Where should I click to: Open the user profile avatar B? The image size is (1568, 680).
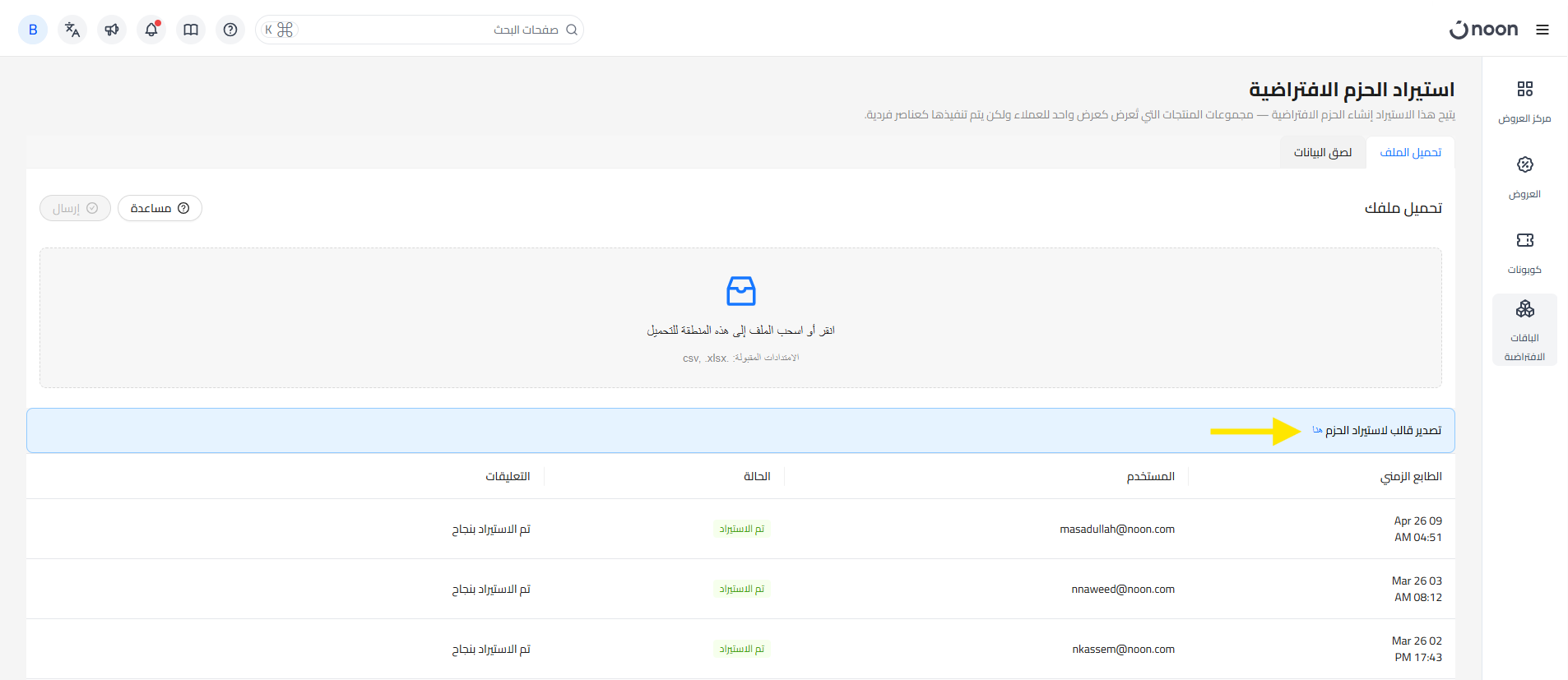coord(33,30)
